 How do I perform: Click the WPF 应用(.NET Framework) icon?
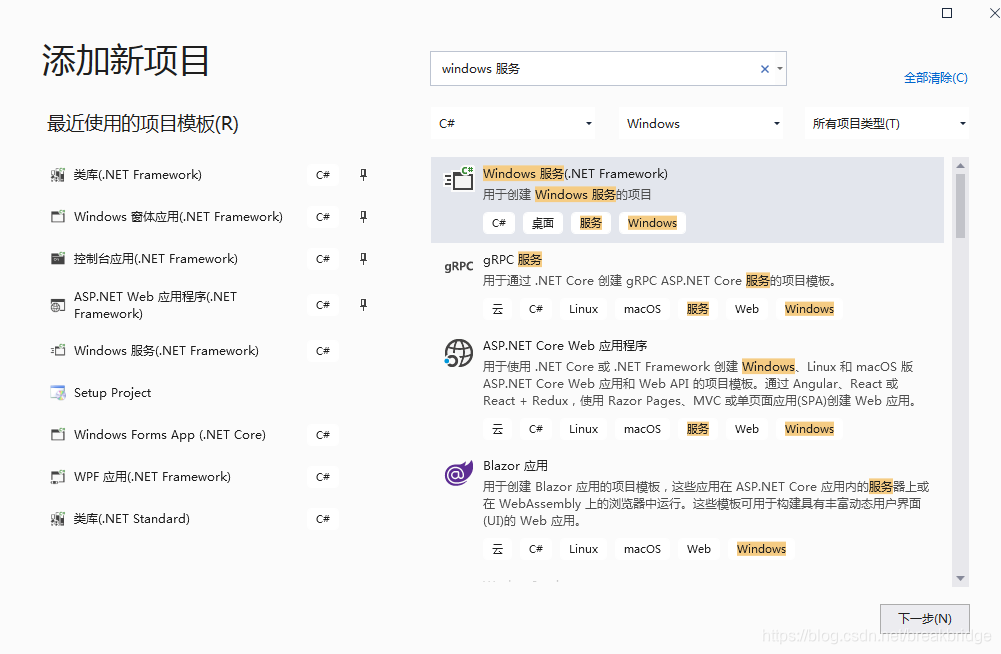click(57, 477)
